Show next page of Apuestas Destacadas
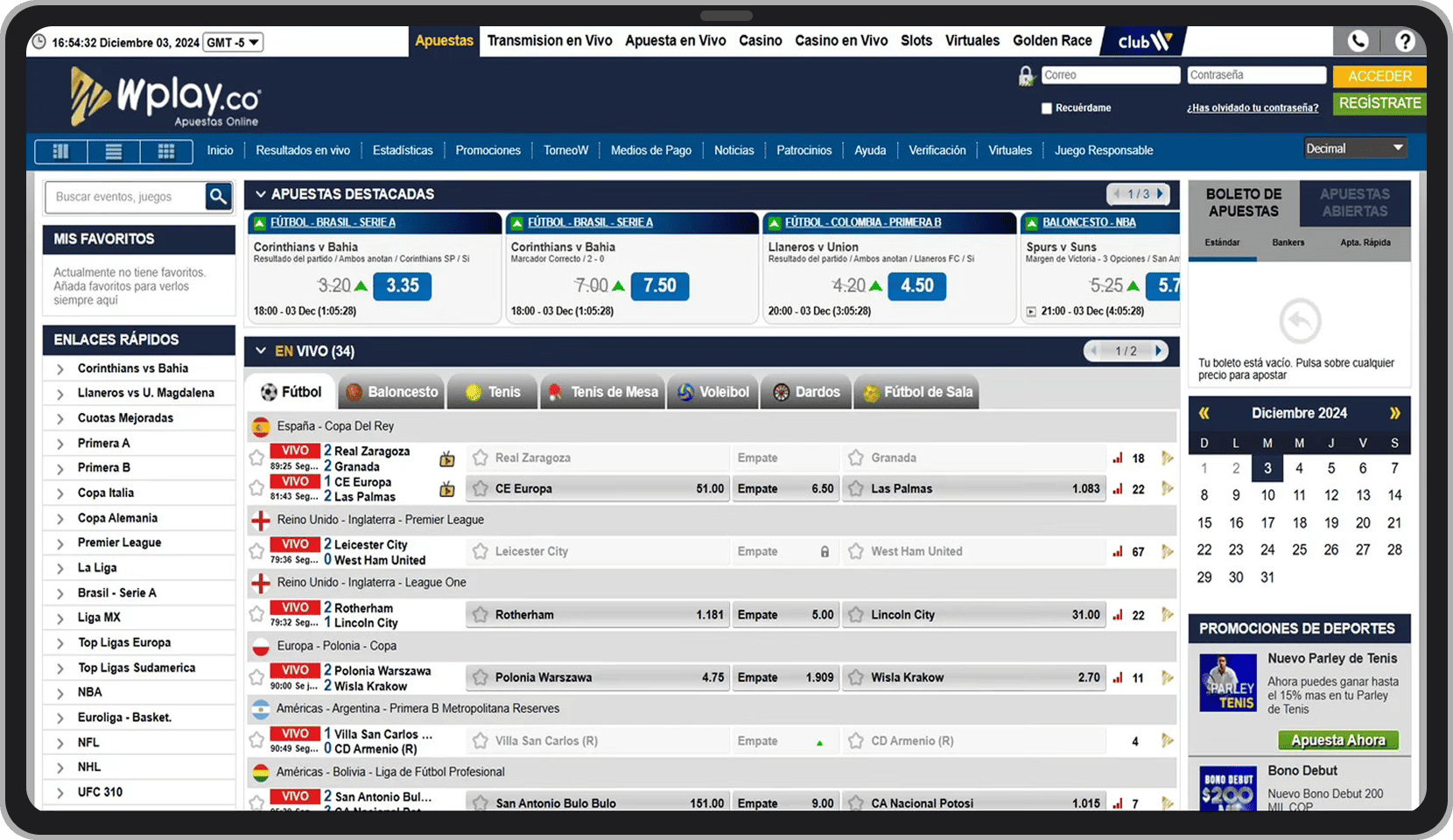This screenshot has height=840, width=1453. (x=1160, y=193)
